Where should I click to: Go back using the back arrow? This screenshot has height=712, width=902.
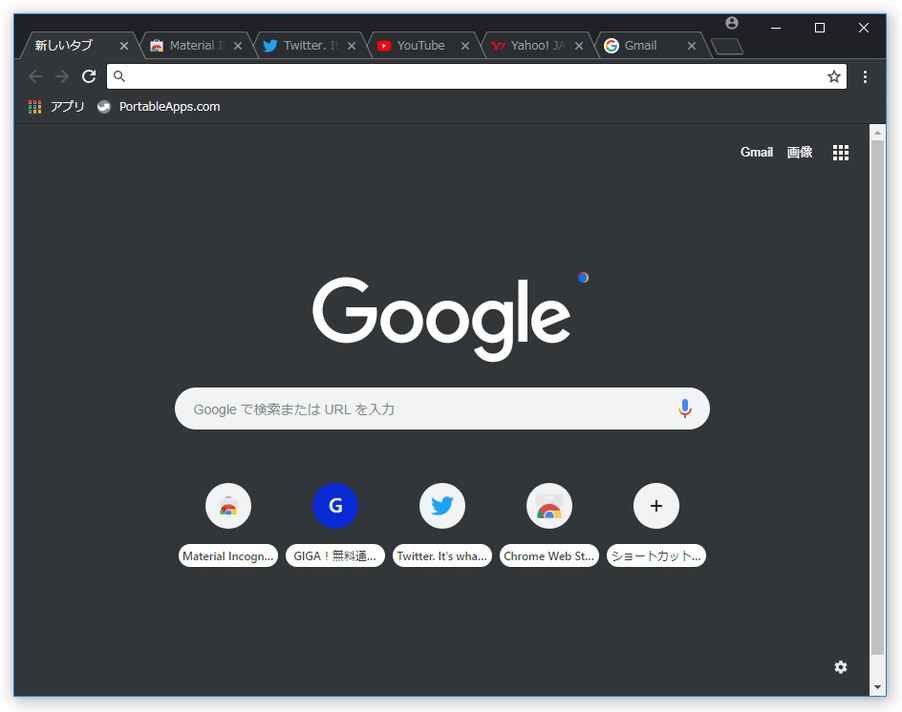(35, 76)
